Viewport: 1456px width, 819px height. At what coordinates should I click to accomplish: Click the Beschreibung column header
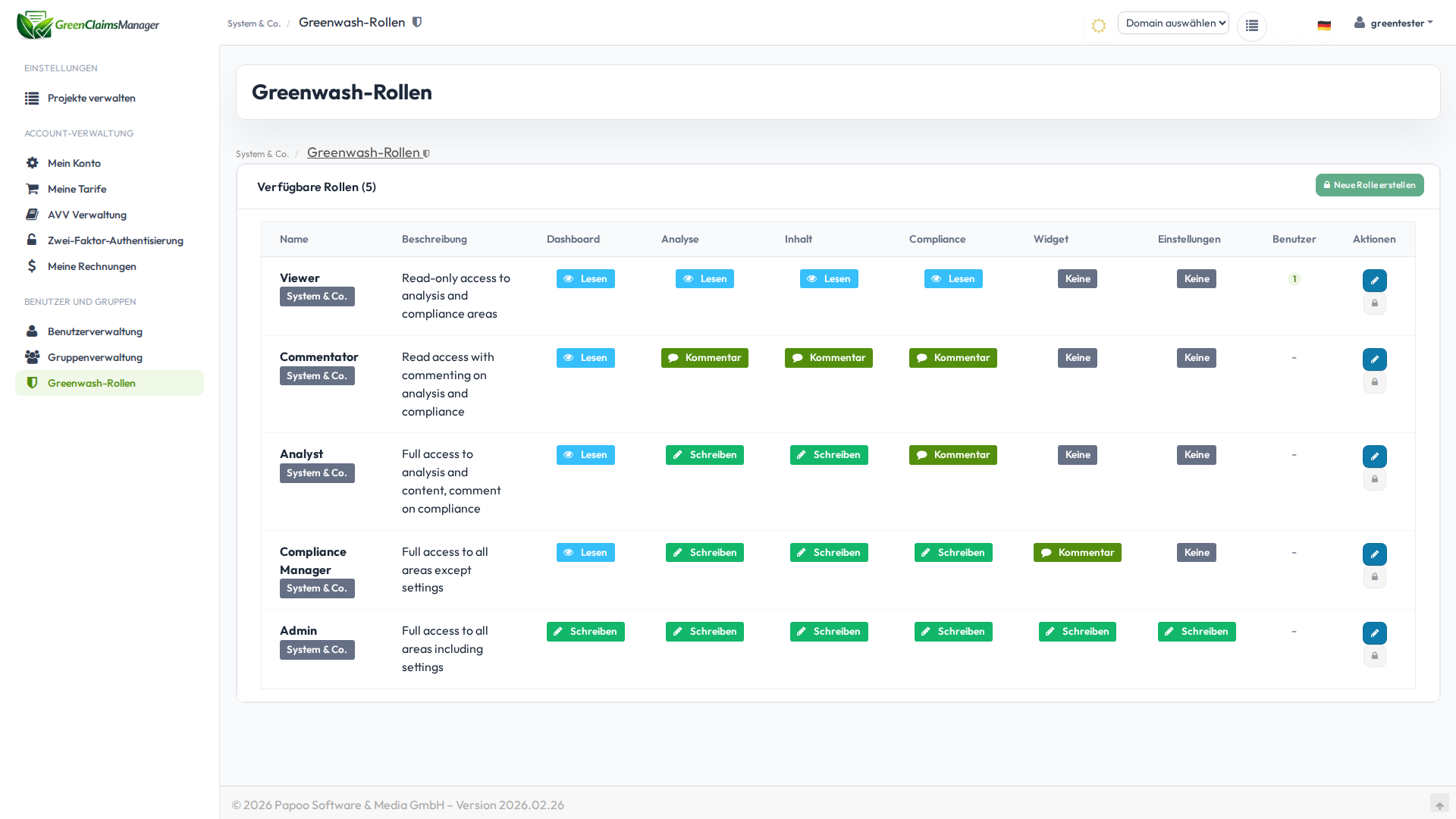[435, 239]
